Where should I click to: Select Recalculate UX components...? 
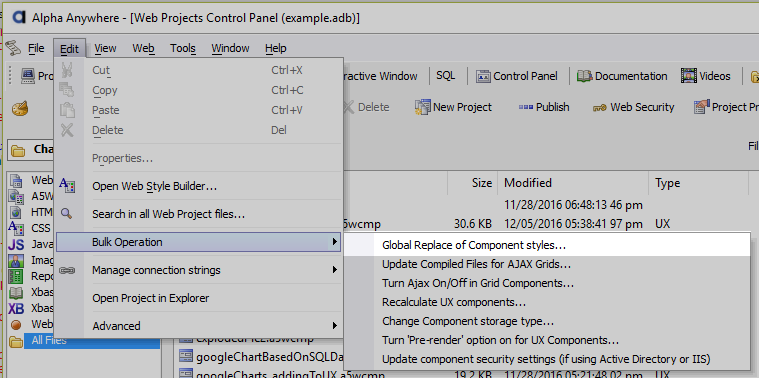pyautogui.click(x=454, y=302)
